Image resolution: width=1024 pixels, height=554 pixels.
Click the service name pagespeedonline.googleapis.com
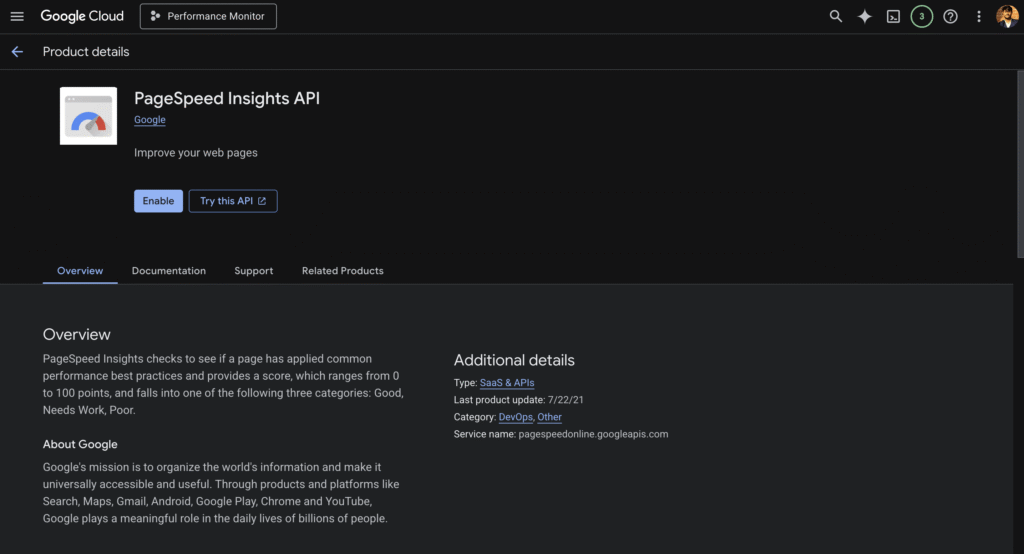(x=593, y=434)
